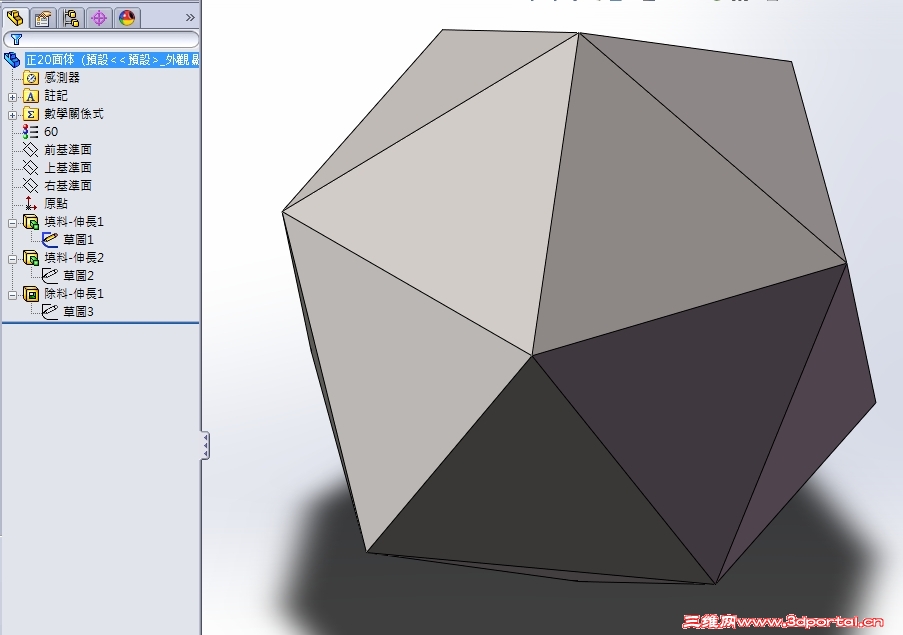Image resolution: width=903 pixels, height=635 pixels.
Task: Select the root part 正20面体 node
Action: [112, 59]
